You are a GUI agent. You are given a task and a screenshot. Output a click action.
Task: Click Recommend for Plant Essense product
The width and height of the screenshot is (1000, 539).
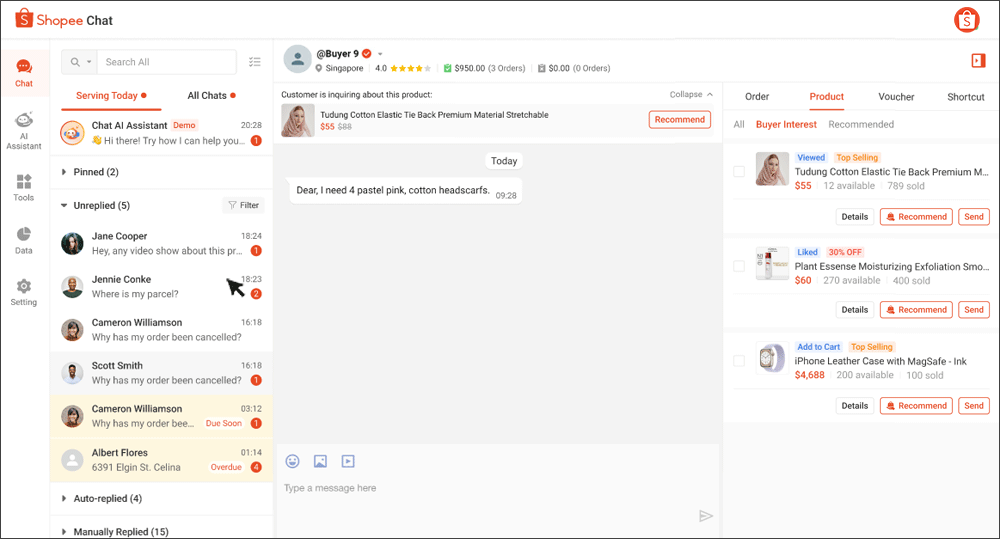click(x=916, y=310)
